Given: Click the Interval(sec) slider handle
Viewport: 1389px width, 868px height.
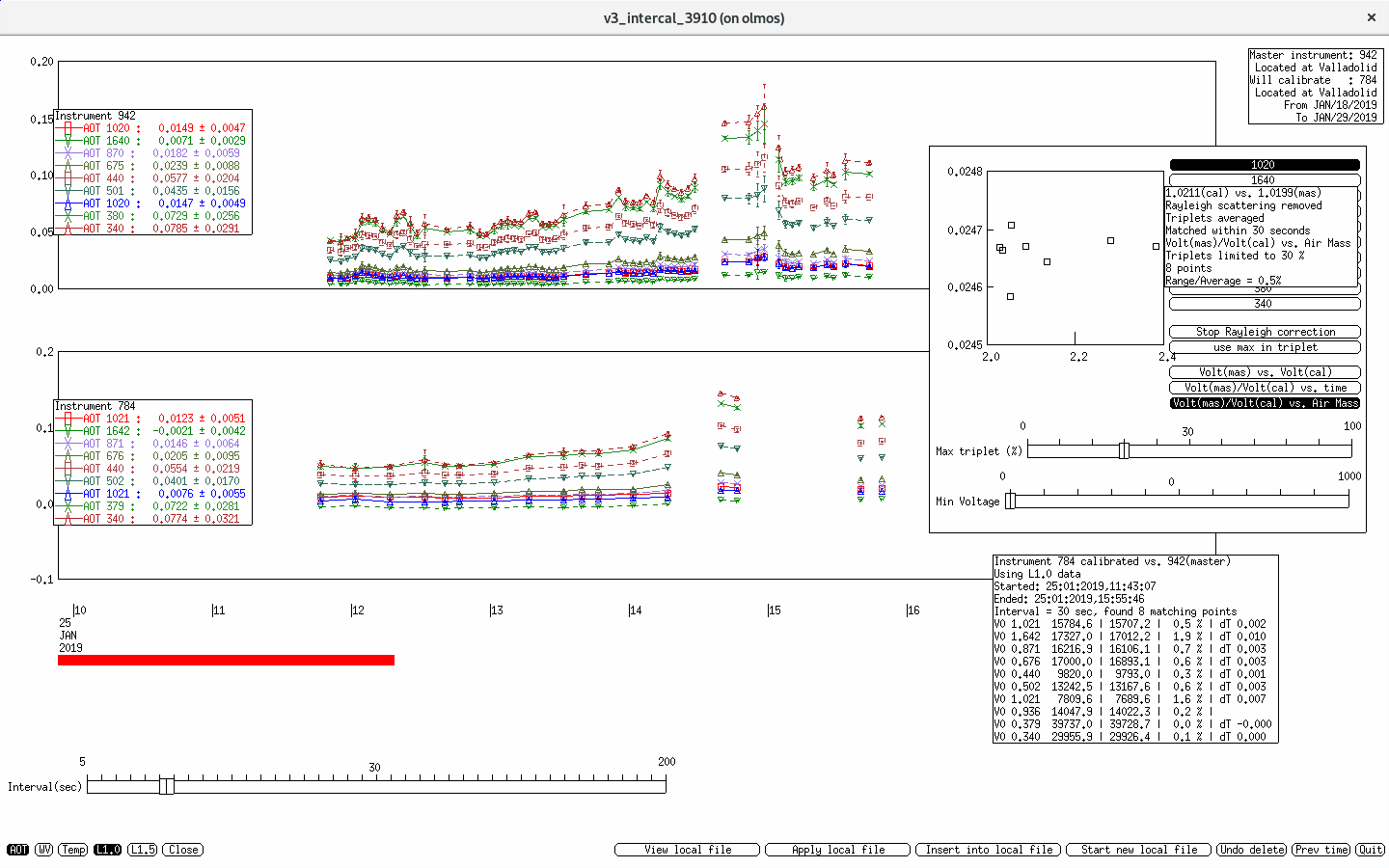Looking at the screenshot, I should coord(167,786).
